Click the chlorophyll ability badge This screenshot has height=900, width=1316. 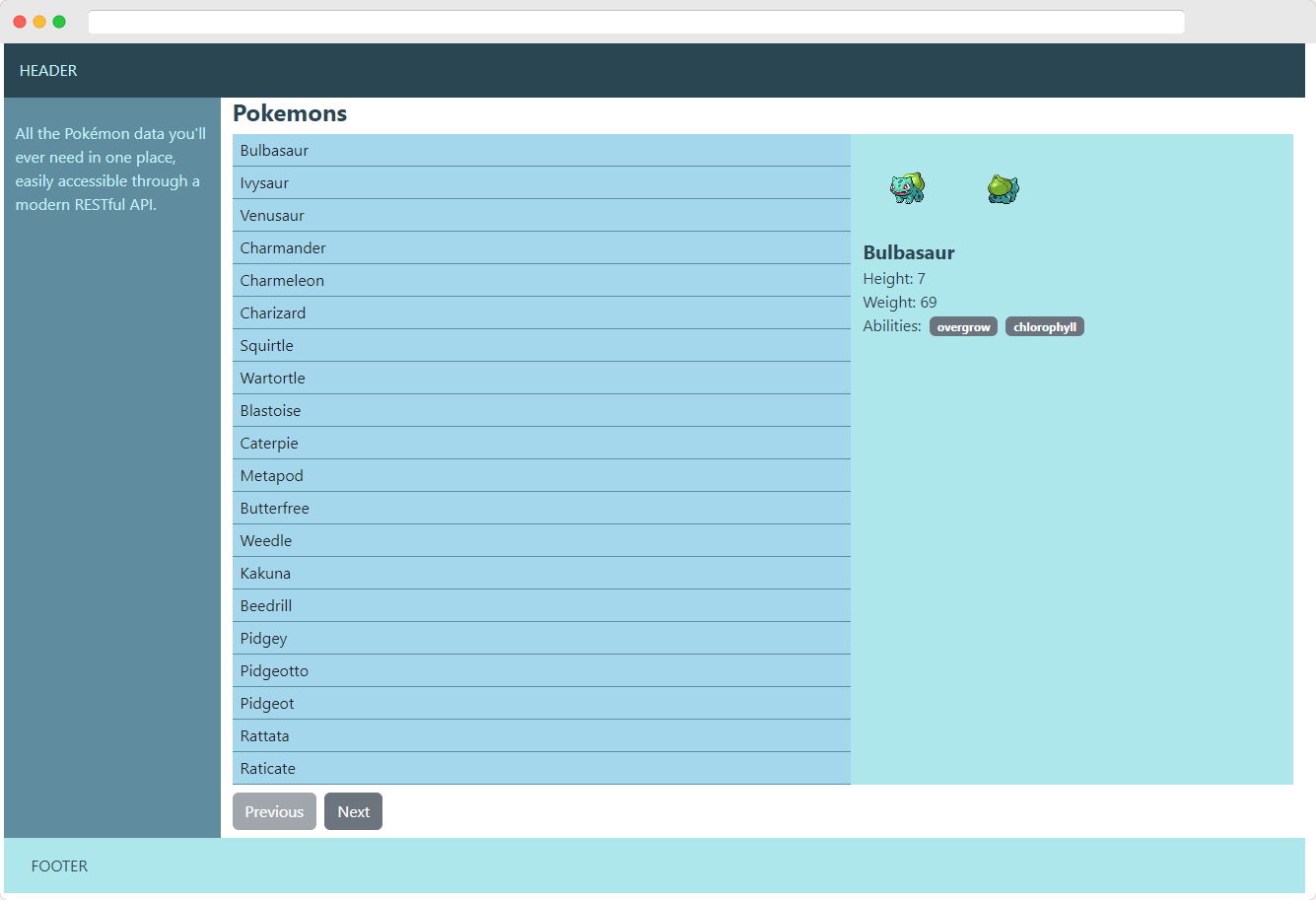click(x=1045, y=327)
